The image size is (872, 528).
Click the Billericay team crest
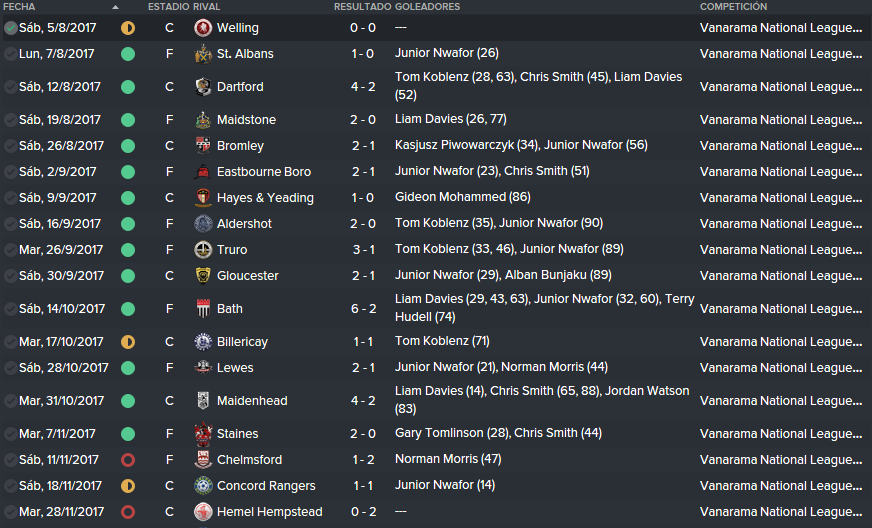click(203, 342)
